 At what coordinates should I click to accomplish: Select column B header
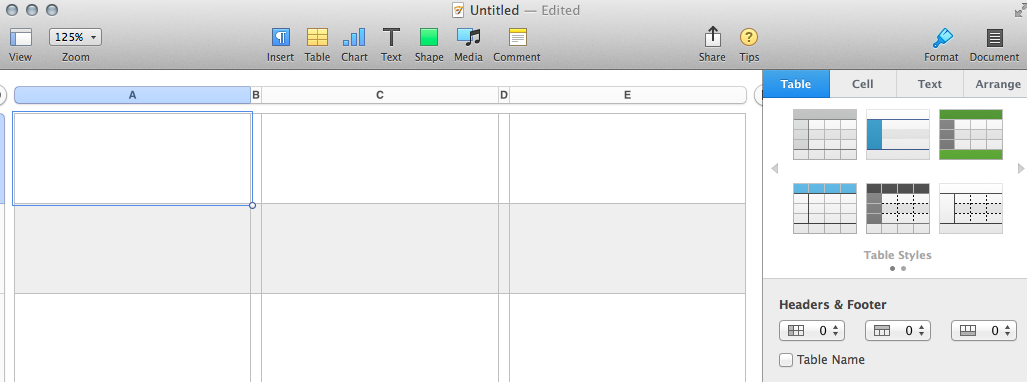(256, 95)
